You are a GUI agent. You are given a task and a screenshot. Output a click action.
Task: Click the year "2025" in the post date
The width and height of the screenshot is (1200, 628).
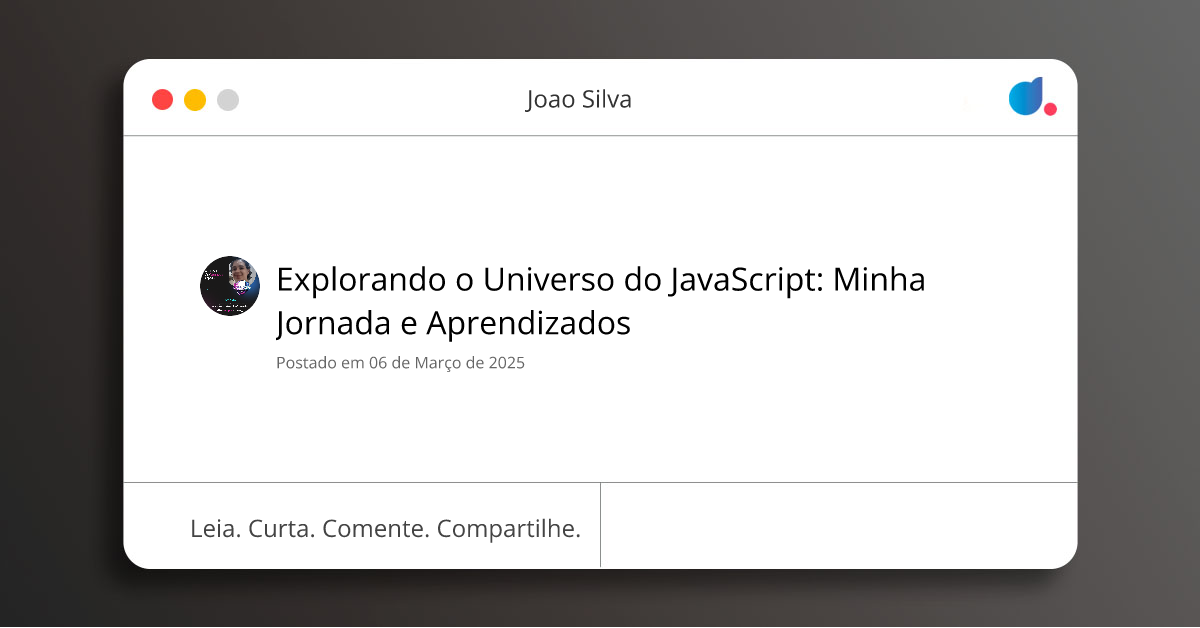[x=507, y=363]
